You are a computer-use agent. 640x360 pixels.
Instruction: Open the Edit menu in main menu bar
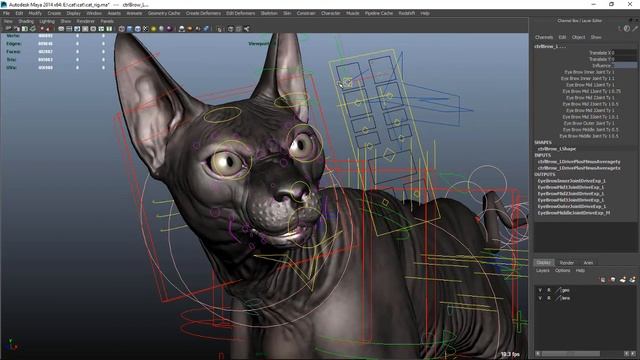tap(19, 13)
